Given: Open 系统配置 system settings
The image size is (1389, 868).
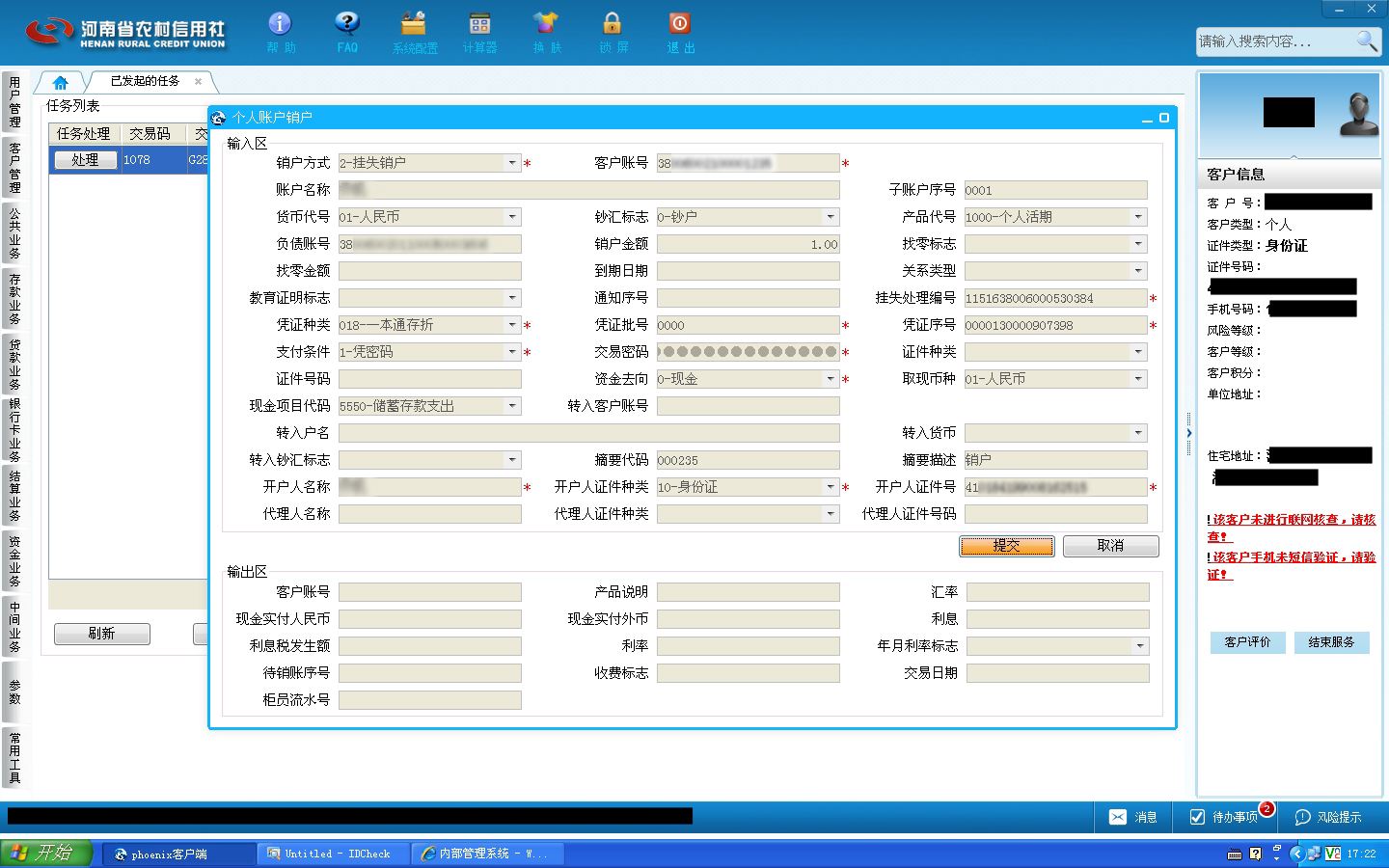Looking at the screenshot, I should pos(414,32).
